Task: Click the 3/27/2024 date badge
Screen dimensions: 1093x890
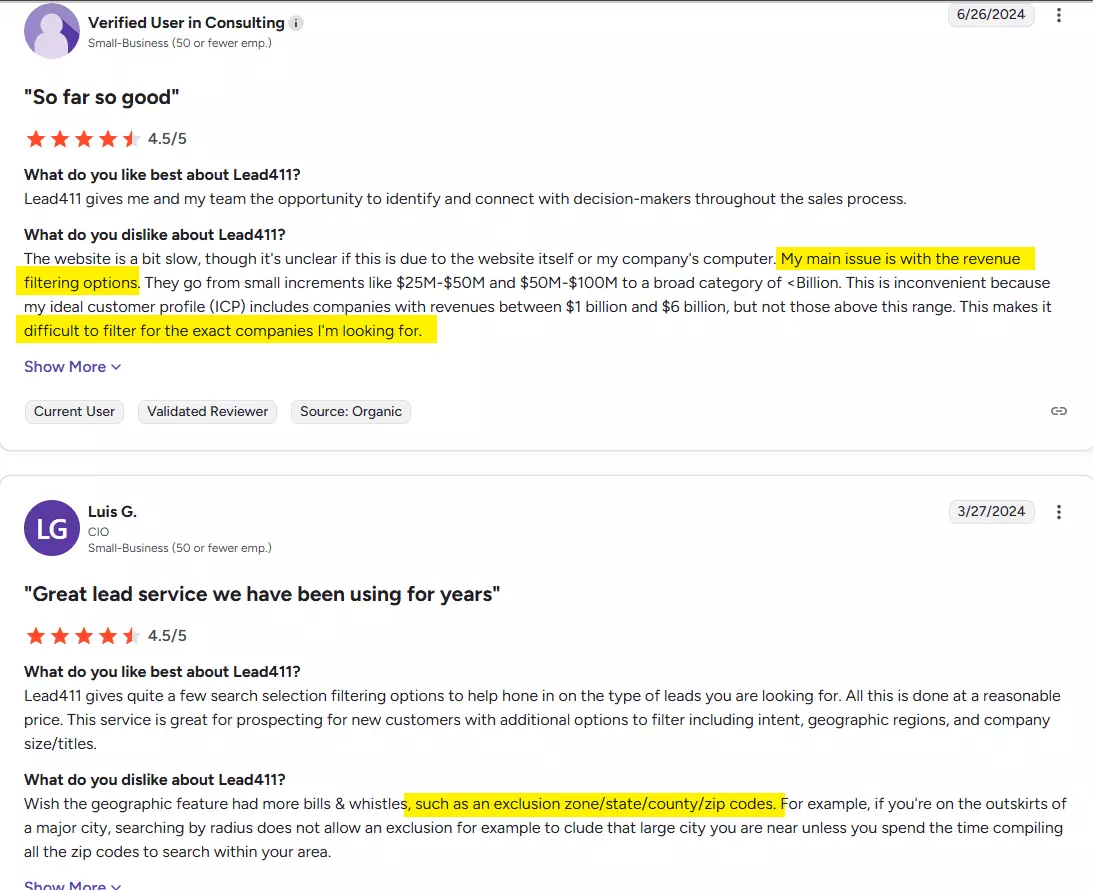Action: [x=991, y=512]
